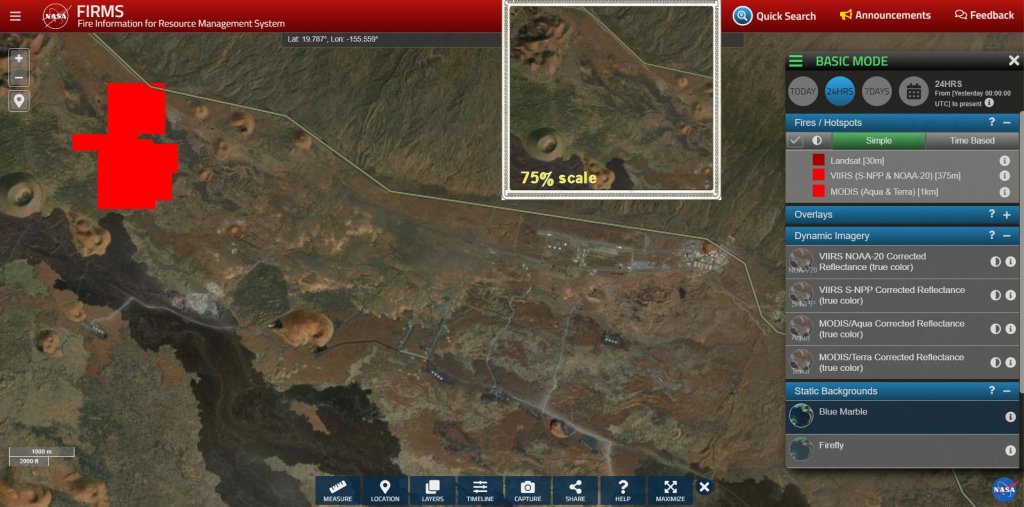Open Quick Search
This screenshot has height=507, width=1024.
click(x=775, y=16)
